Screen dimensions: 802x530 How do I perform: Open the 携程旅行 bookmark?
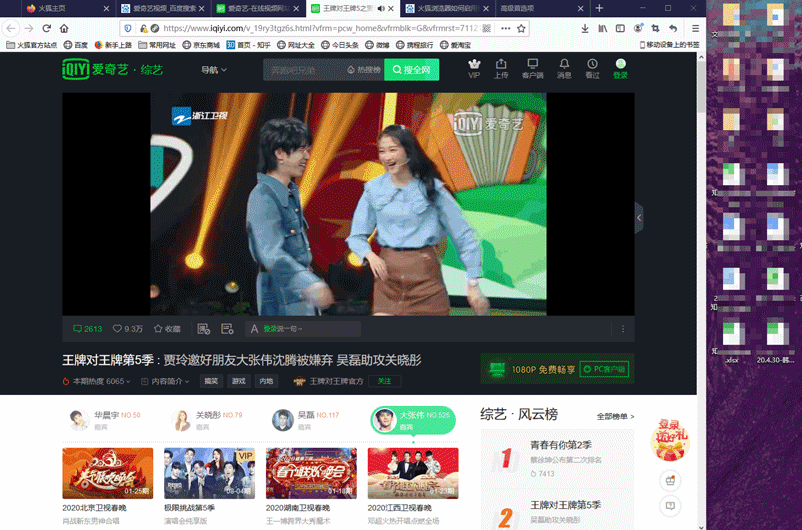415,45
